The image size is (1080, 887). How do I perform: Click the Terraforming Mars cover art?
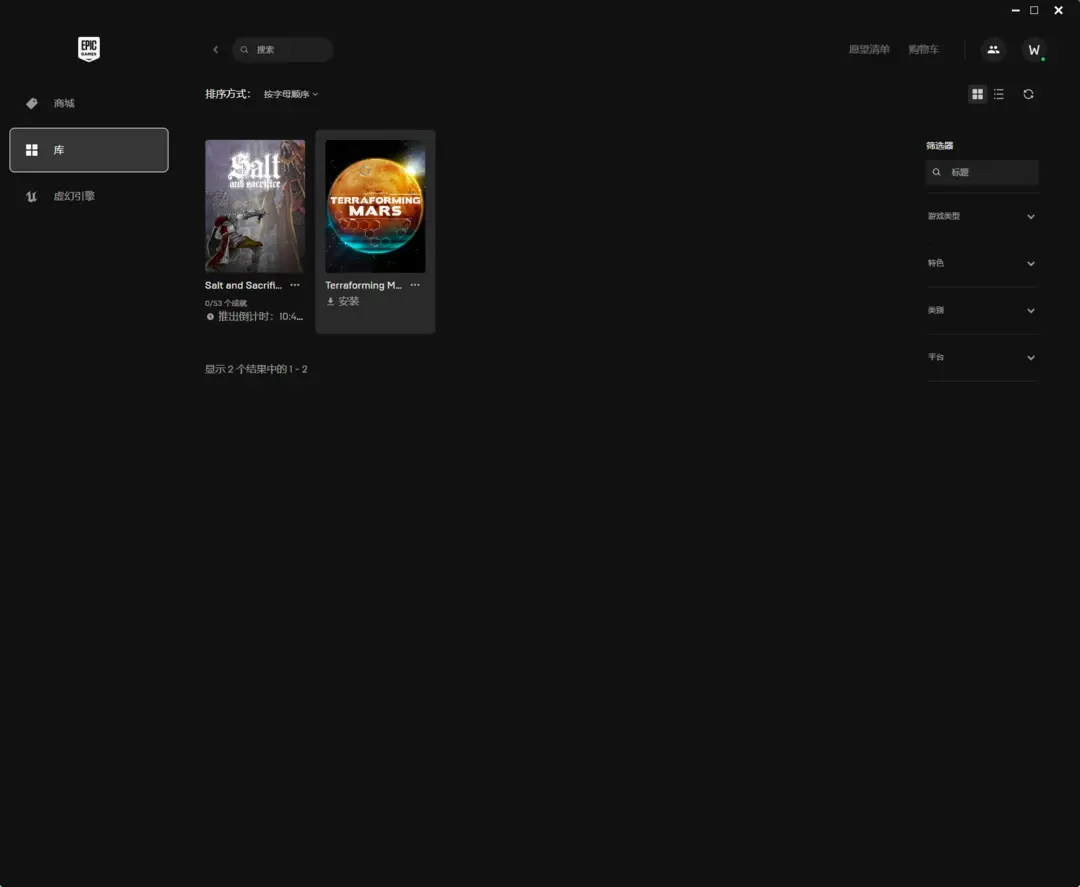tap(375, 206)
